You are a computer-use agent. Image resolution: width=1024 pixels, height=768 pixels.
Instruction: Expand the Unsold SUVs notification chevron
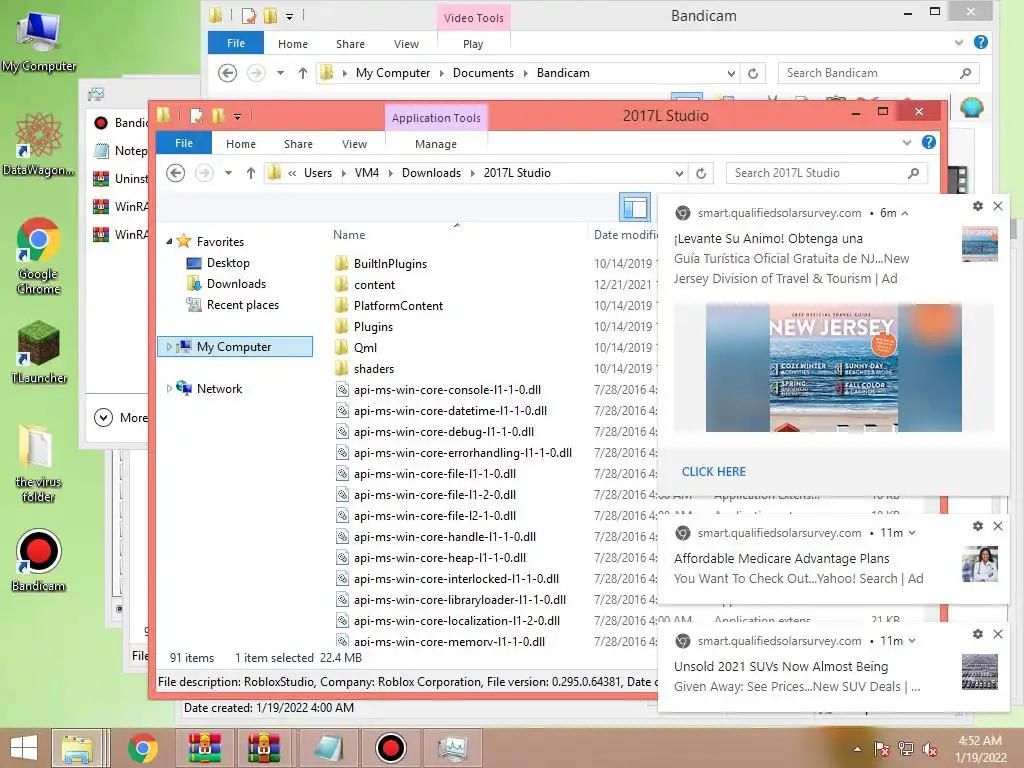[912, 641]
